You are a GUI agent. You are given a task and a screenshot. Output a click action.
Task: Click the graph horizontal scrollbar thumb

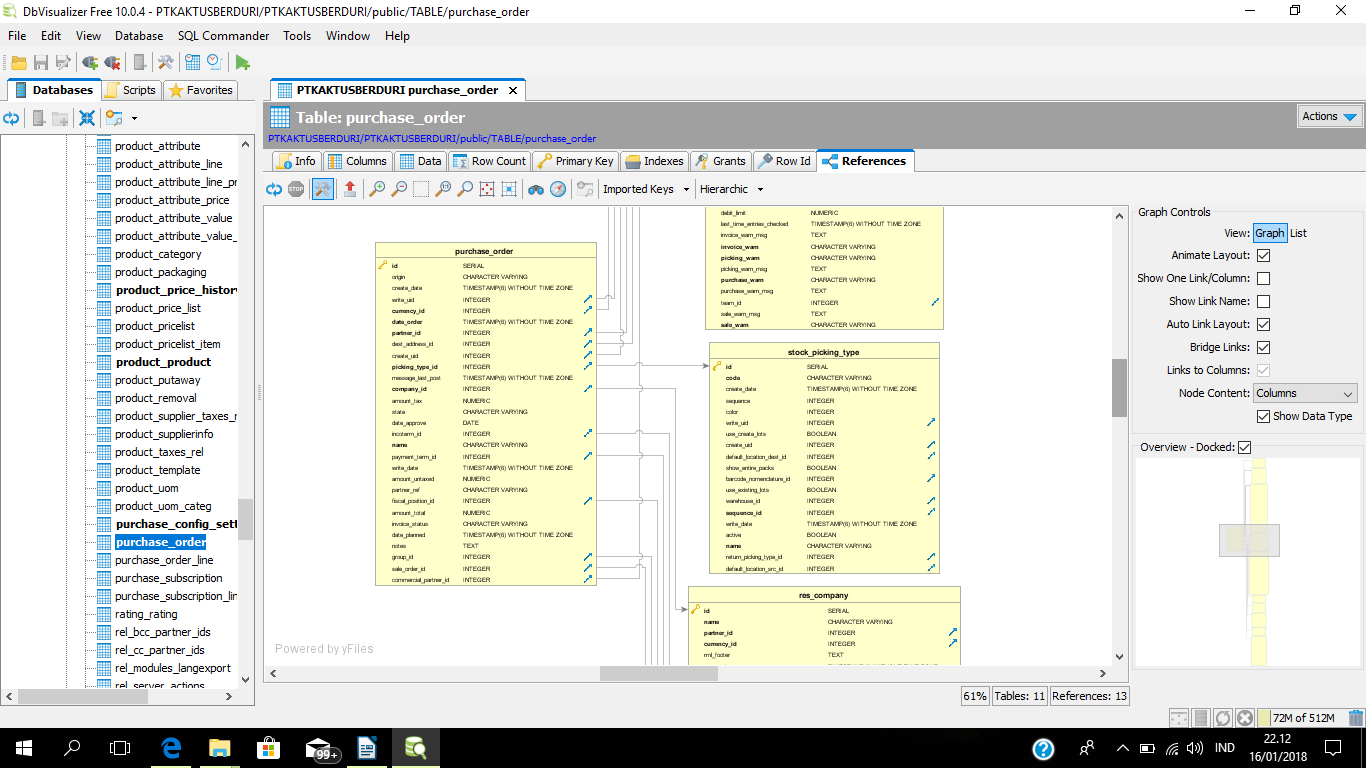tap(659, 674)
